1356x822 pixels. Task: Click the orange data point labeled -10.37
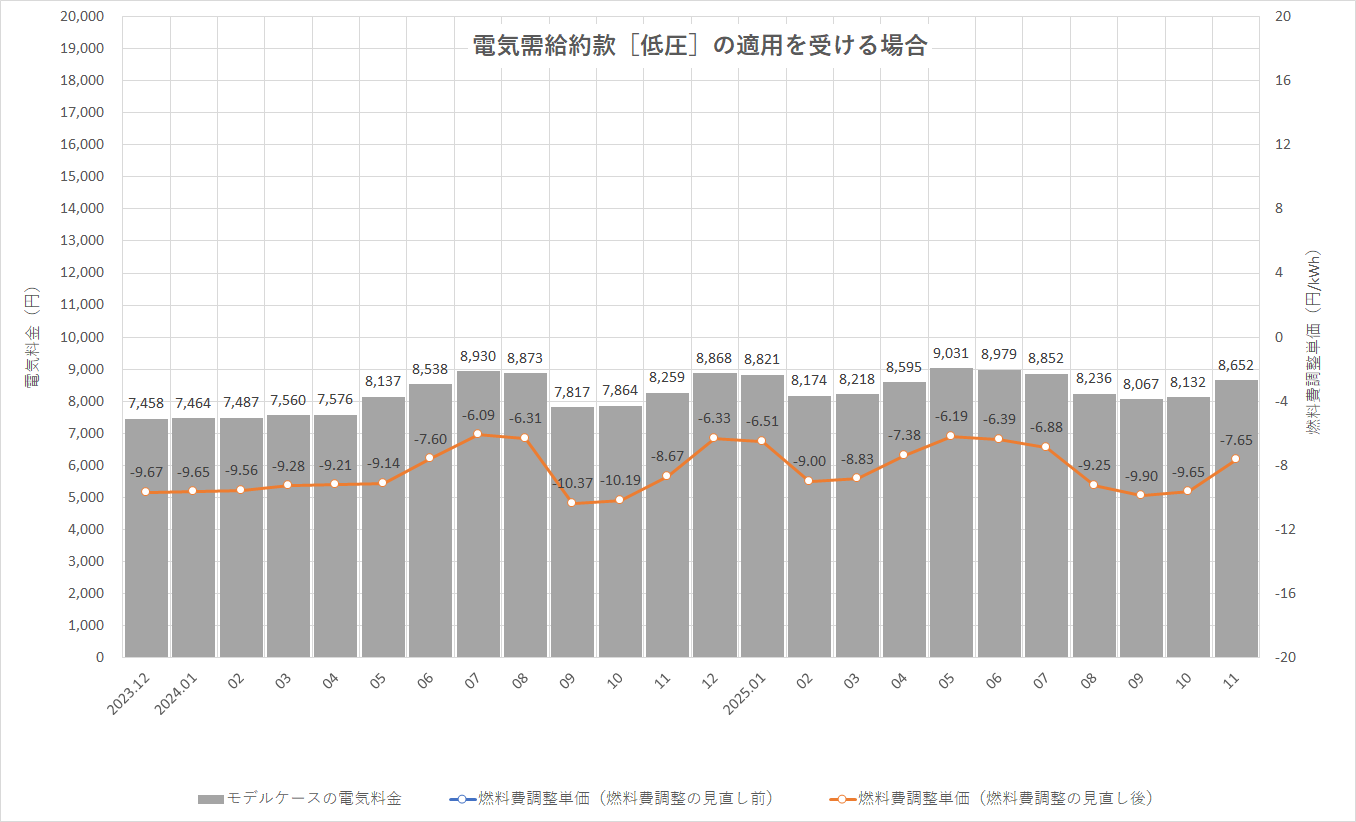coord(572,503)
